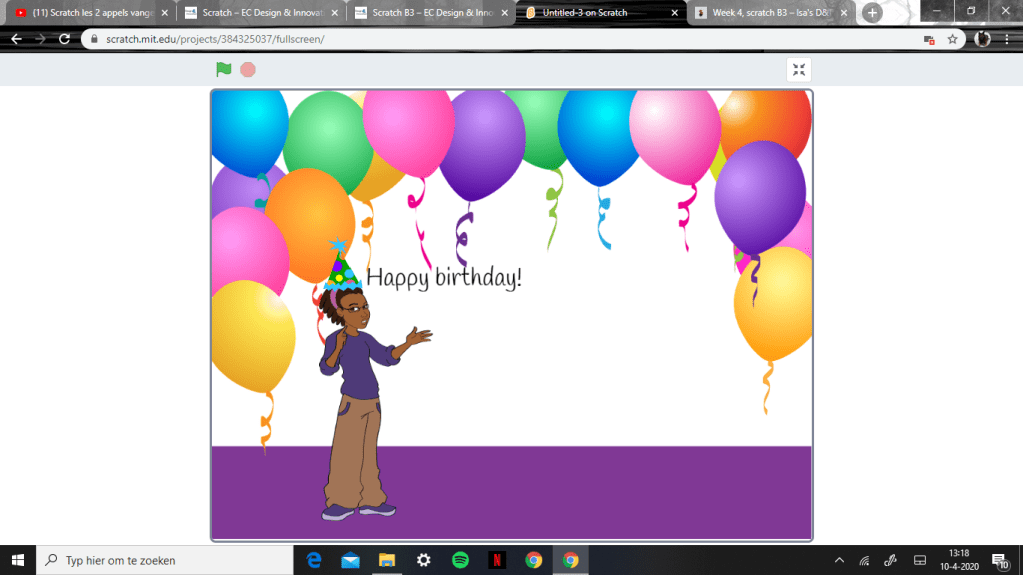This screenshot has width=1023, height=575.
Task: Open the Windows notification center icon
Action: (998, 560)
